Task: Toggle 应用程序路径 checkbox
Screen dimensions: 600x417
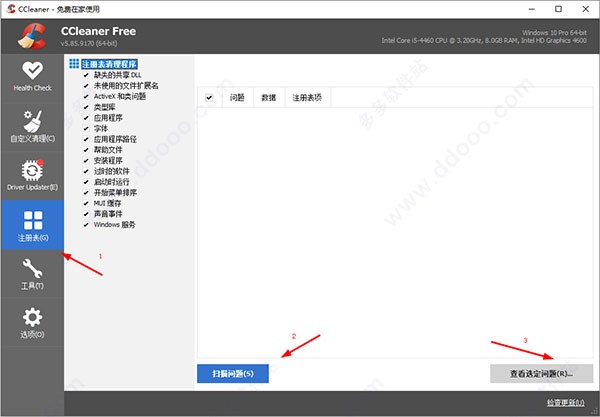Action: [86, 139]
